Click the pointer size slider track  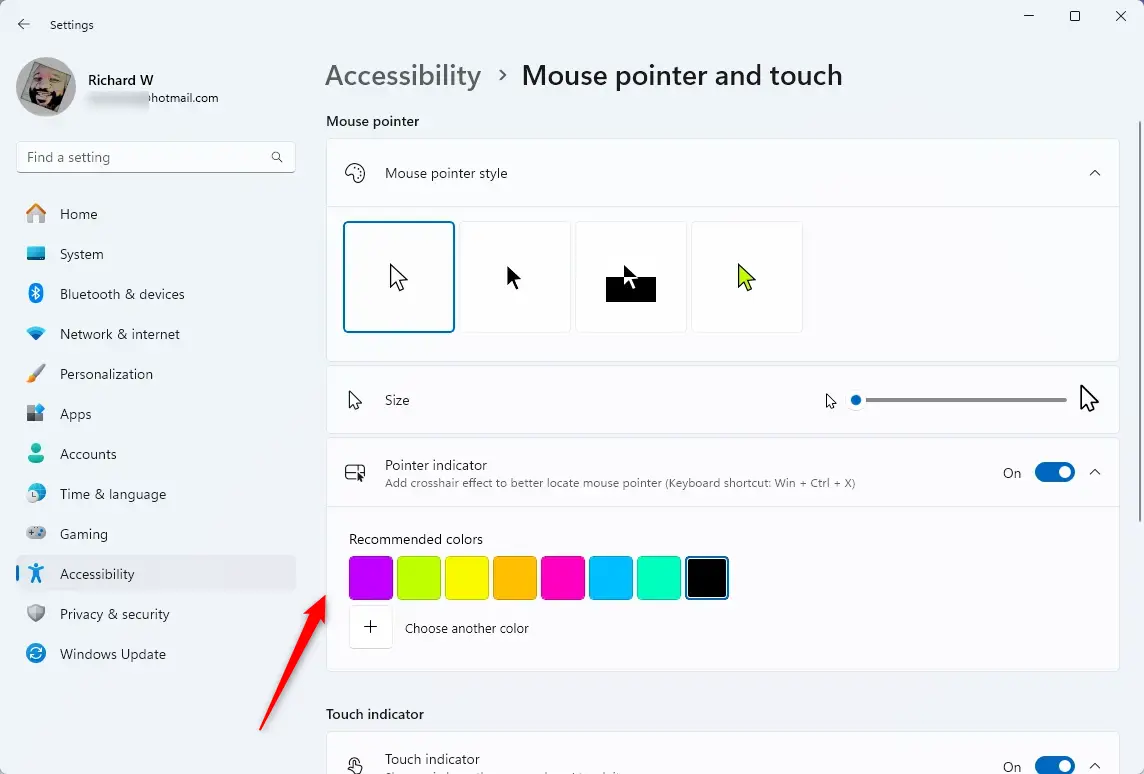[959, 400]
